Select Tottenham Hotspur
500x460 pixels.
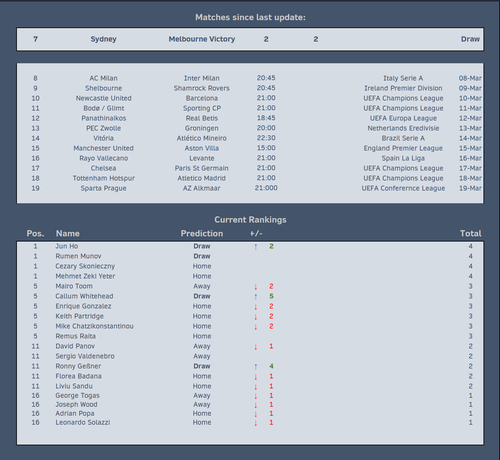click(x=103, y=178)
